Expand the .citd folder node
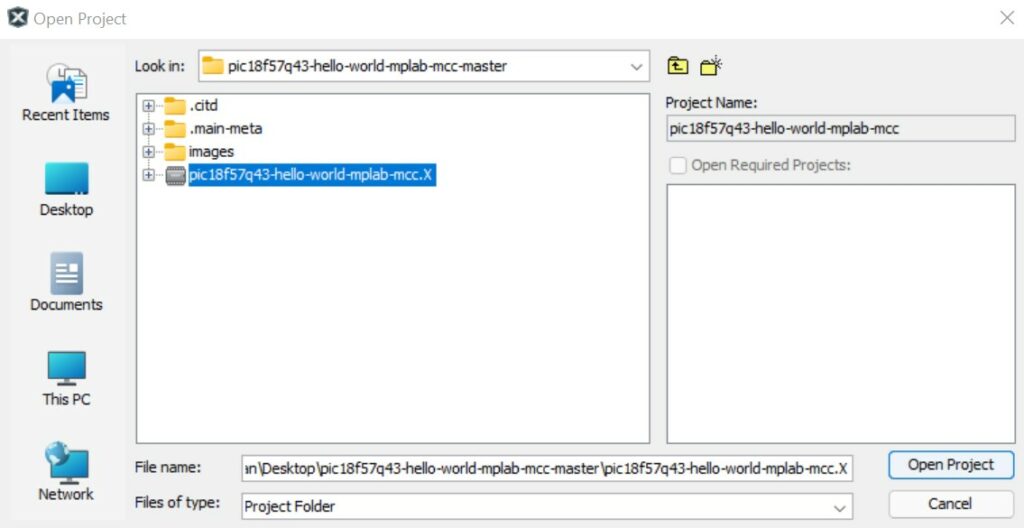The height and width of the screenshot is (528, 1024). (149, 106)
